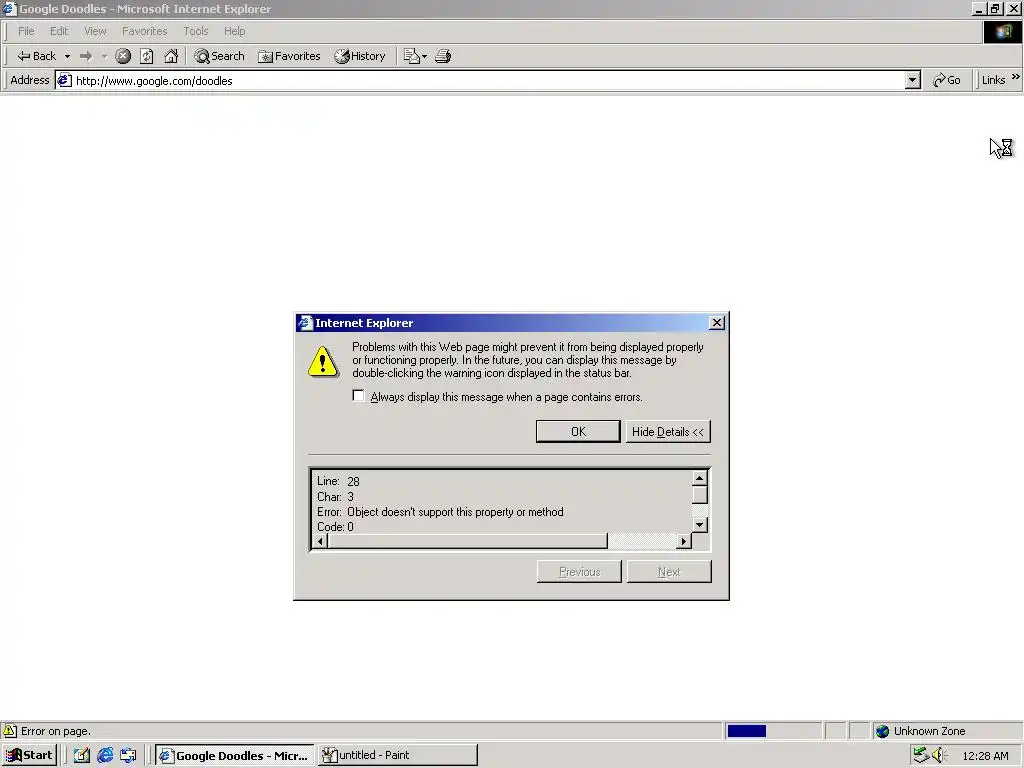Click the page icon in address bar

coord(64,80)
